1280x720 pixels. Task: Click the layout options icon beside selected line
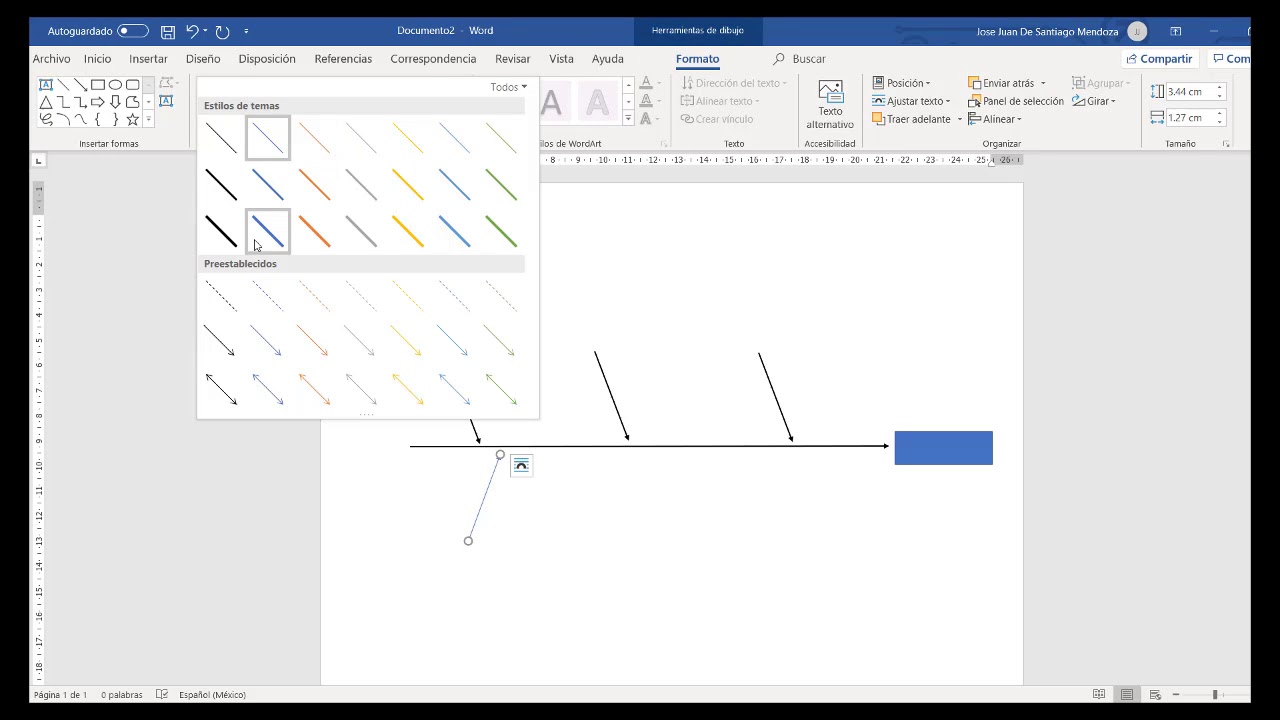[x=521, y=465]
